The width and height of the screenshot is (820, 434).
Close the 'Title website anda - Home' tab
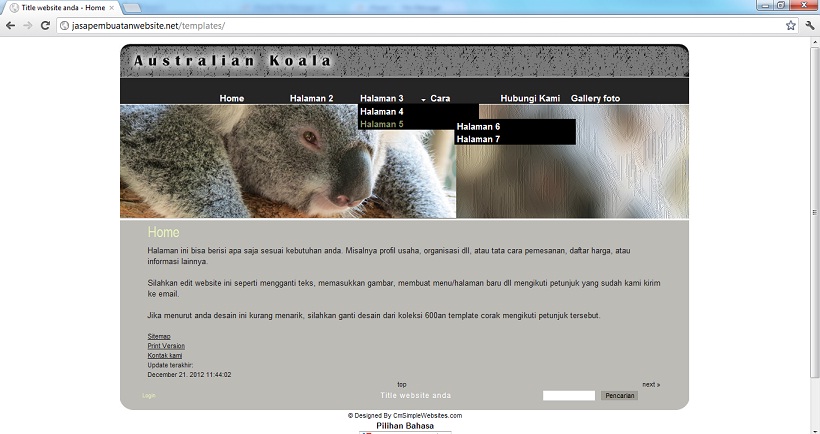pos(111,8)
